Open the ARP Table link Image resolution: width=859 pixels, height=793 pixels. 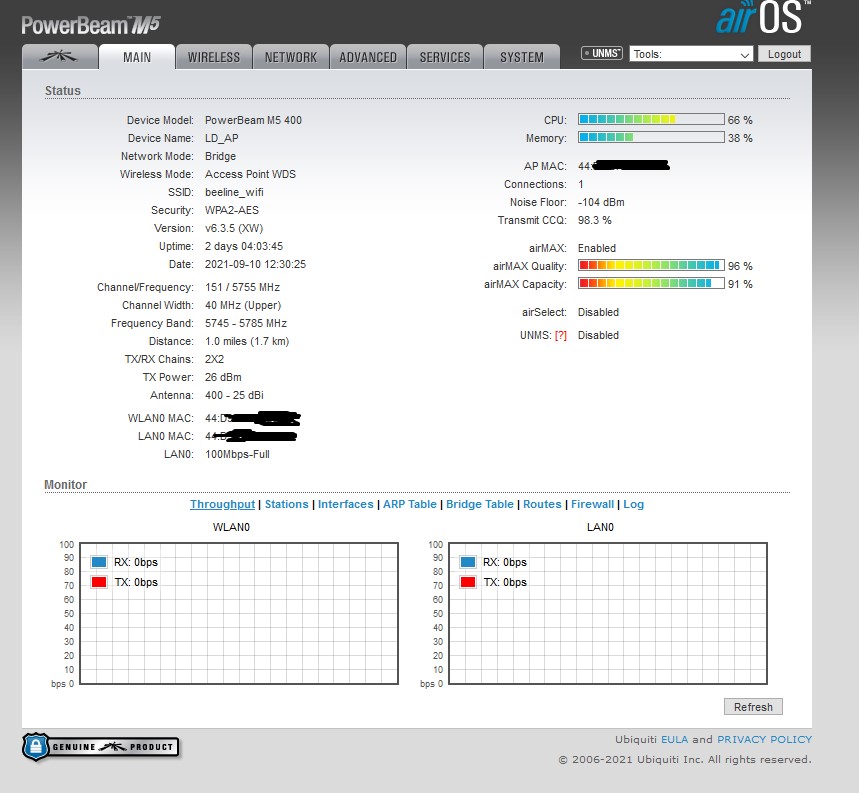[x=410, y=504]
